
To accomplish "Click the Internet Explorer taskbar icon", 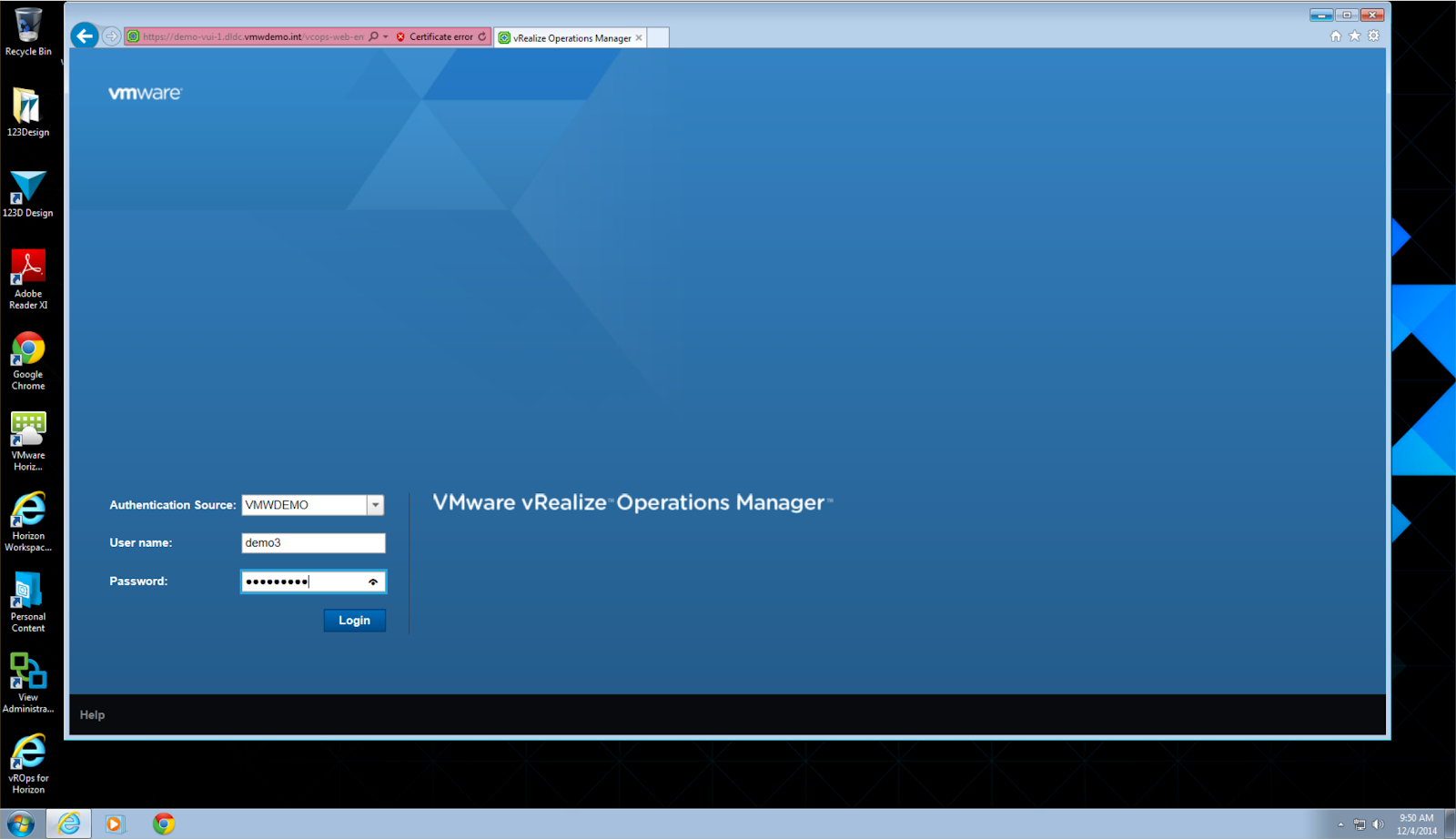I will click(69, 824).
